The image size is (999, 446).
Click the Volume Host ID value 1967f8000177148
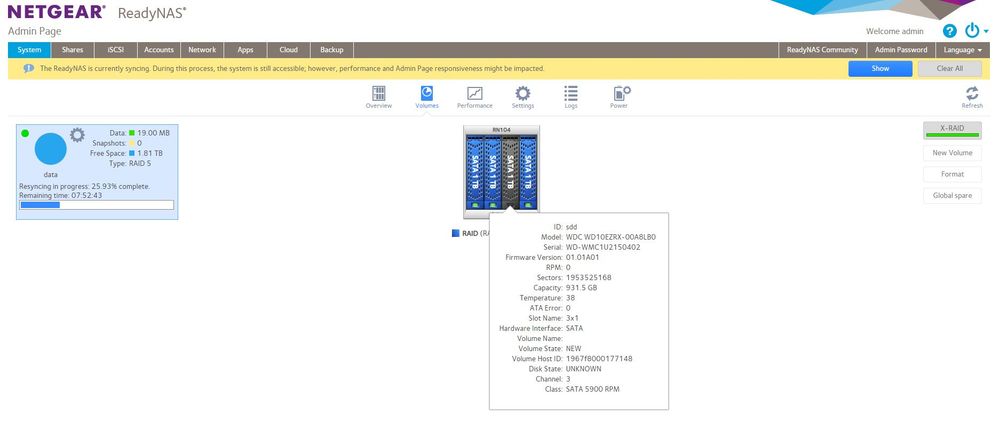point(599,359)
